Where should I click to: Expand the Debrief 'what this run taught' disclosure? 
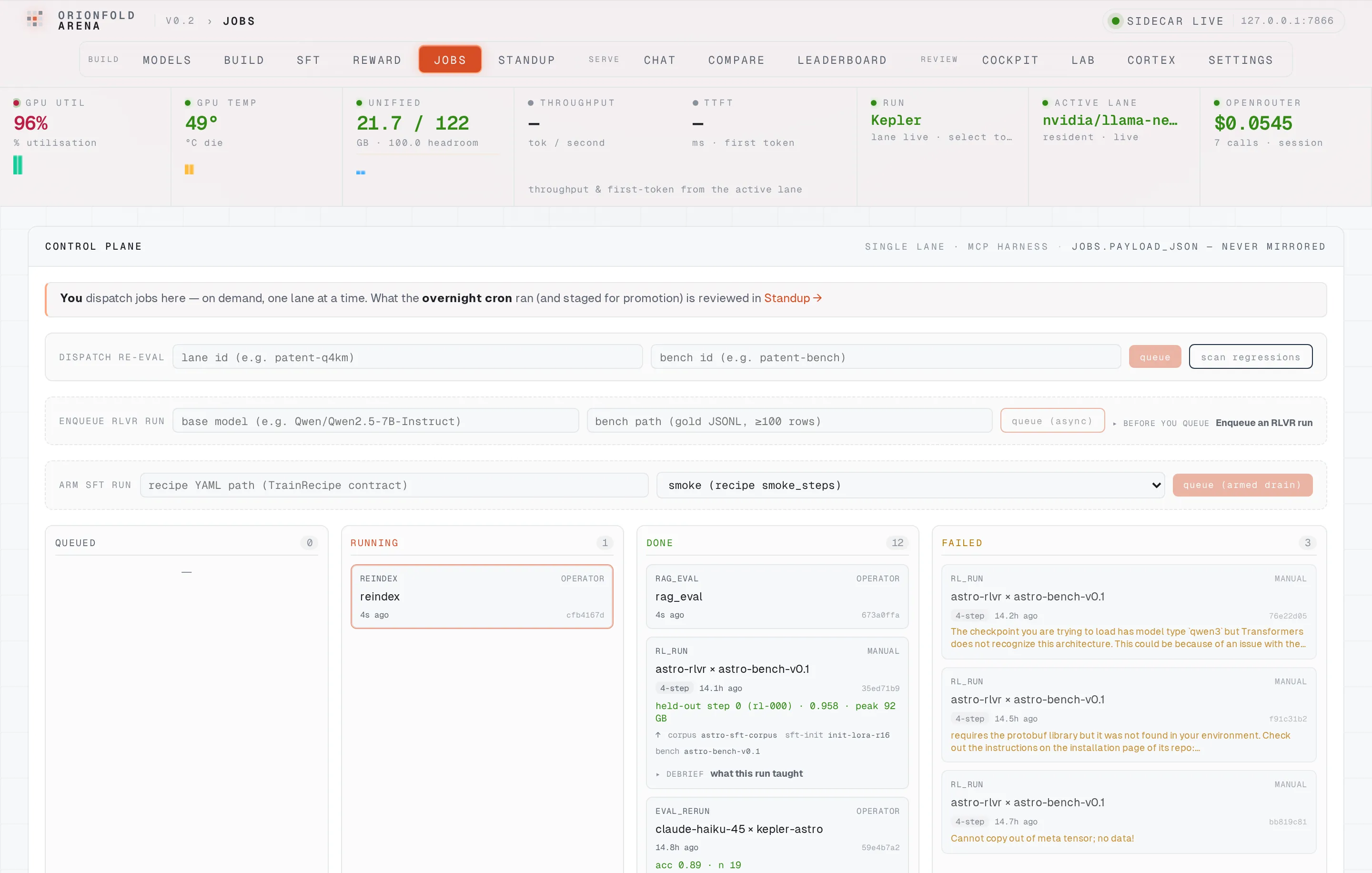[x=729, y=773]
